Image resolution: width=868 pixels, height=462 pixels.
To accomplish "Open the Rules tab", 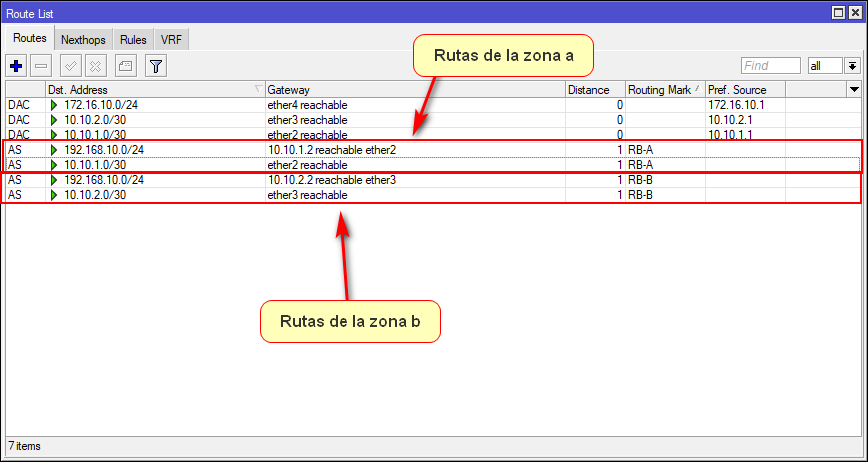I will coord(133,40).
